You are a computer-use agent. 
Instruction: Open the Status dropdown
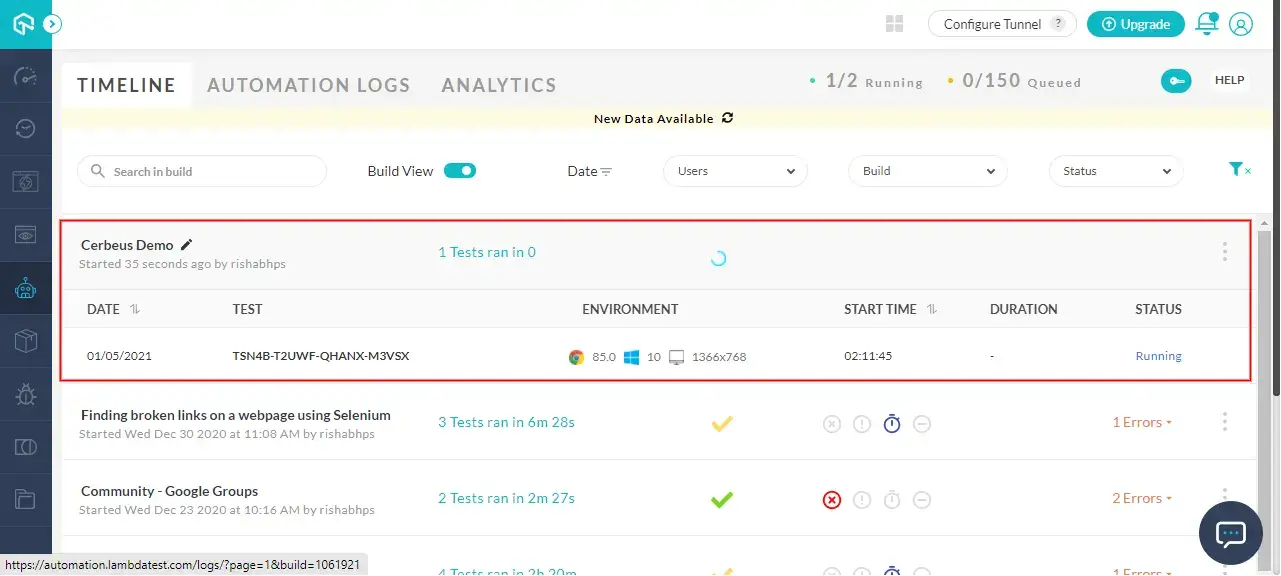1115,171
